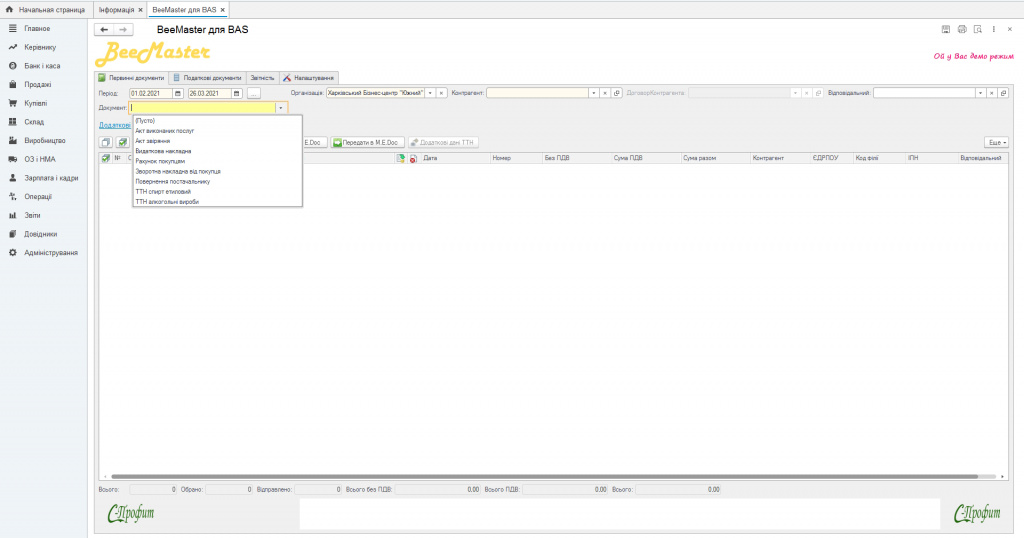The height and width of the screenshot is (538, 1024).
Task: Click the green checkmark column header
Action: [106, 158]
